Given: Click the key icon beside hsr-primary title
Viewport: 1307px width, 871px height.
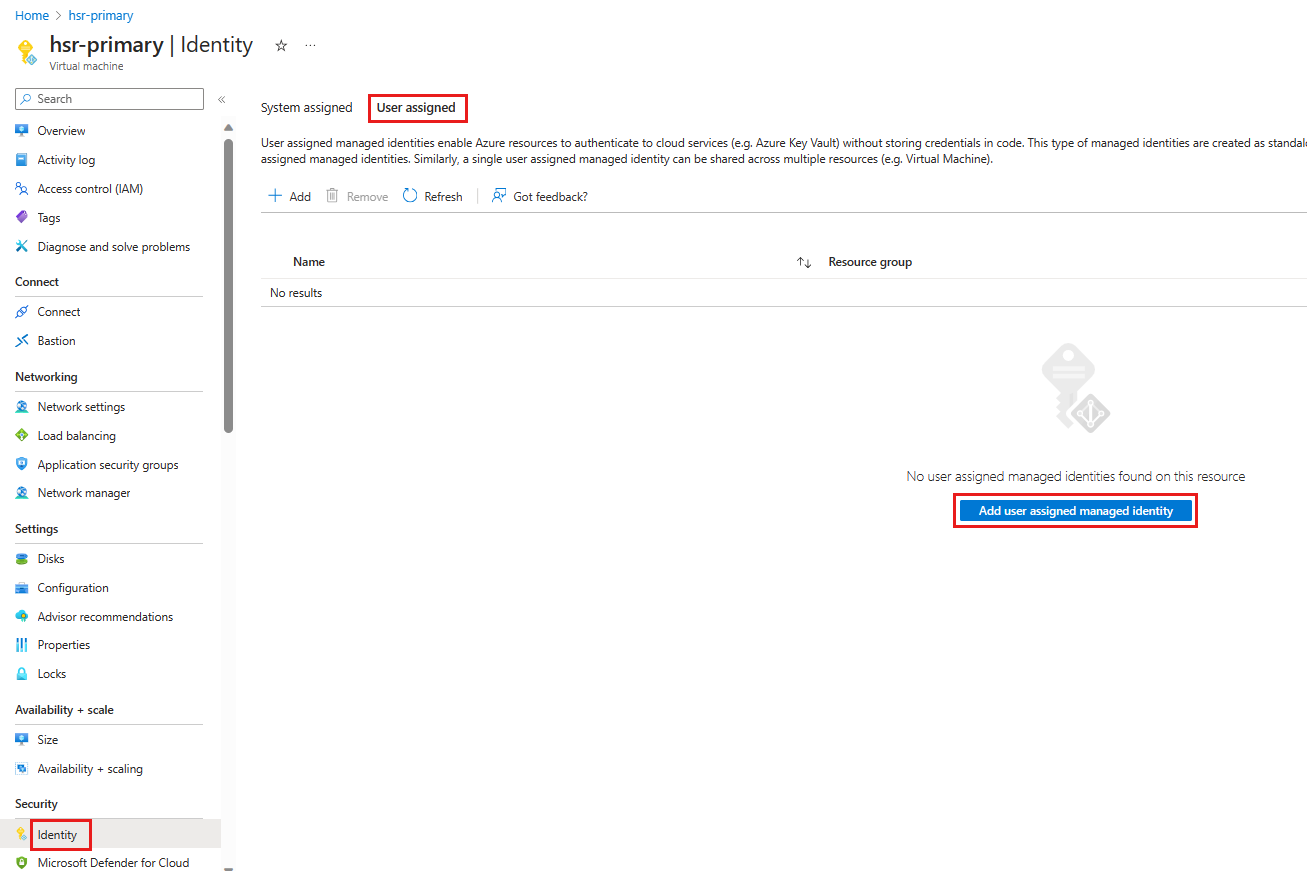Looking at the screenshot, I should click(x=27, y=52).
